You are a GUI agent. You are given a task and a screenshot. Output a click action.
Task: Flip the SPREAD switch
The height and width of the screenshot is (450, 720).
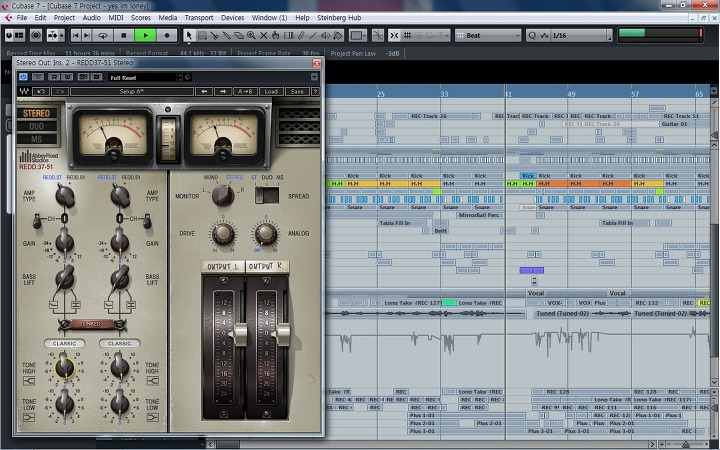click(x=267, y=196)
